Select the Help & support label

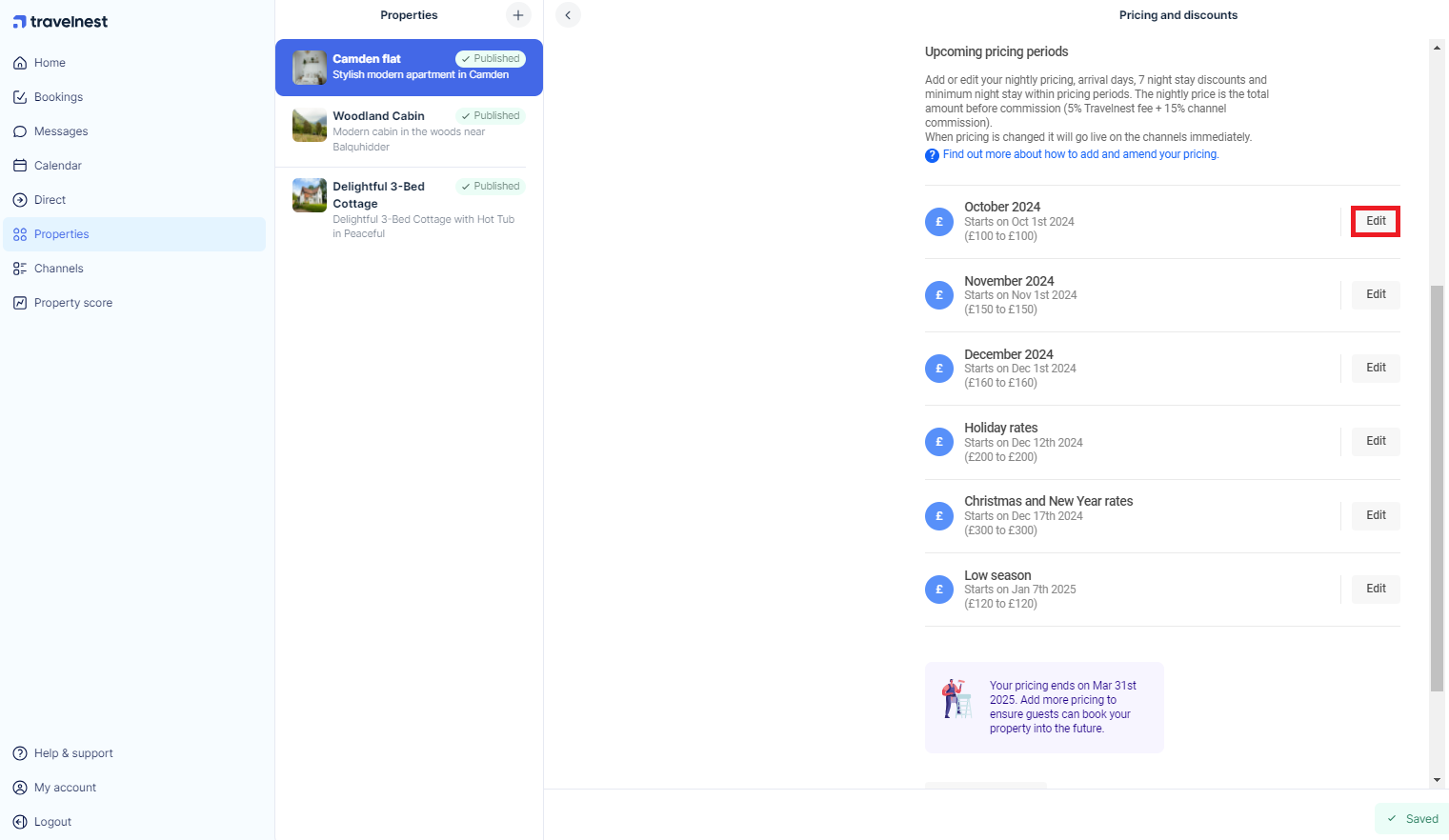click(x=73, y=753)
